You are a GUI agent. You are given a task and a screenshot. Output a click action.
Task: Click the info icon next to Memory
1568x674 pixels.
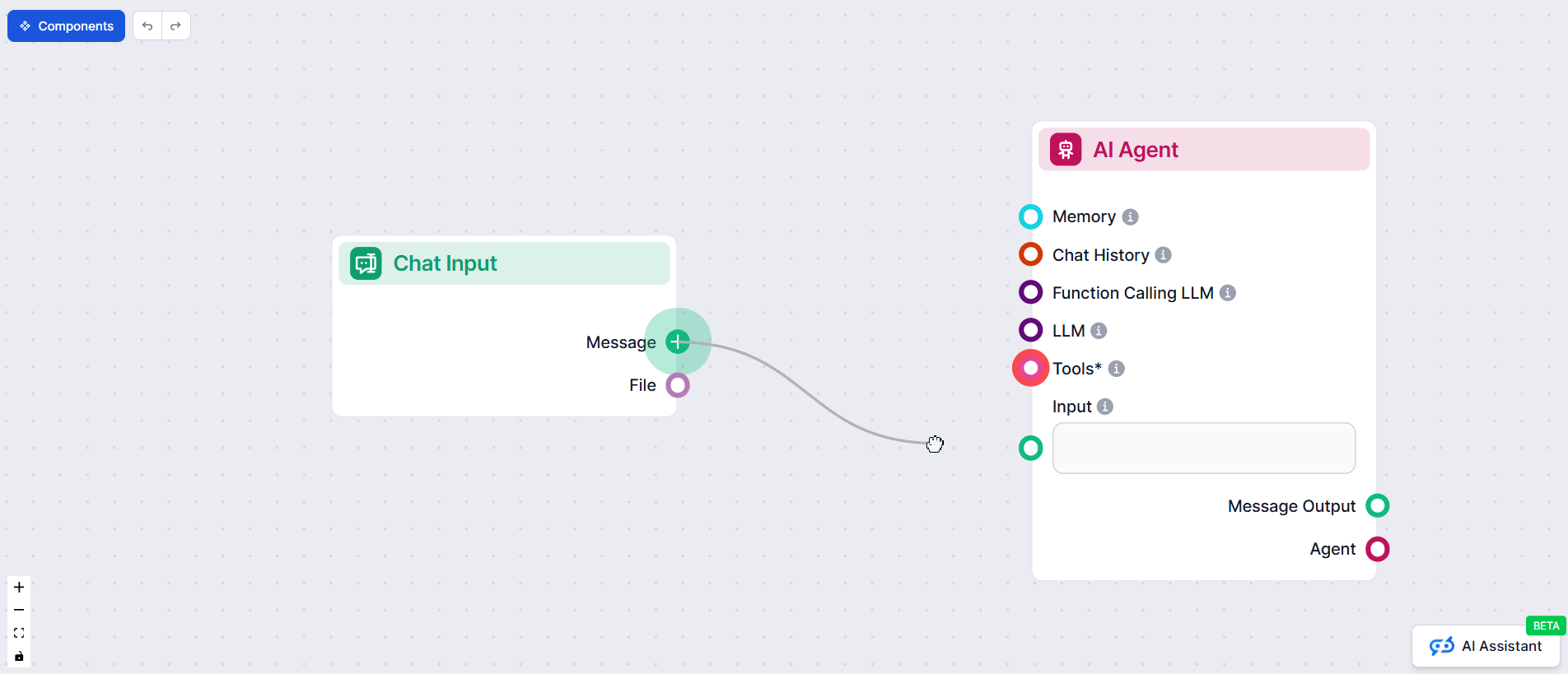tap(1130, 216)
